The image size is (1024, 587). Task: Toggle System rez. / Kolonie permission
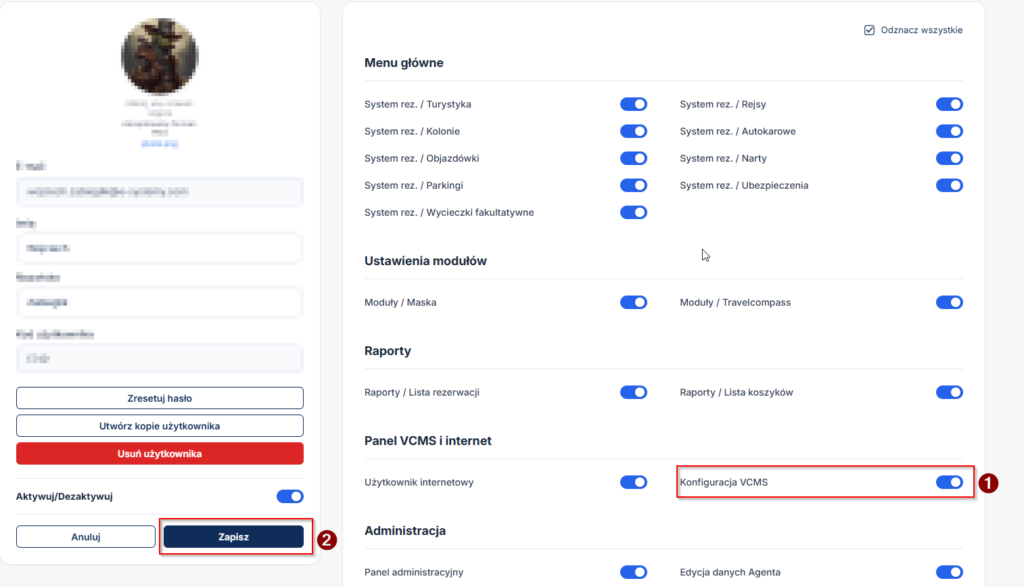click(633, 131)
